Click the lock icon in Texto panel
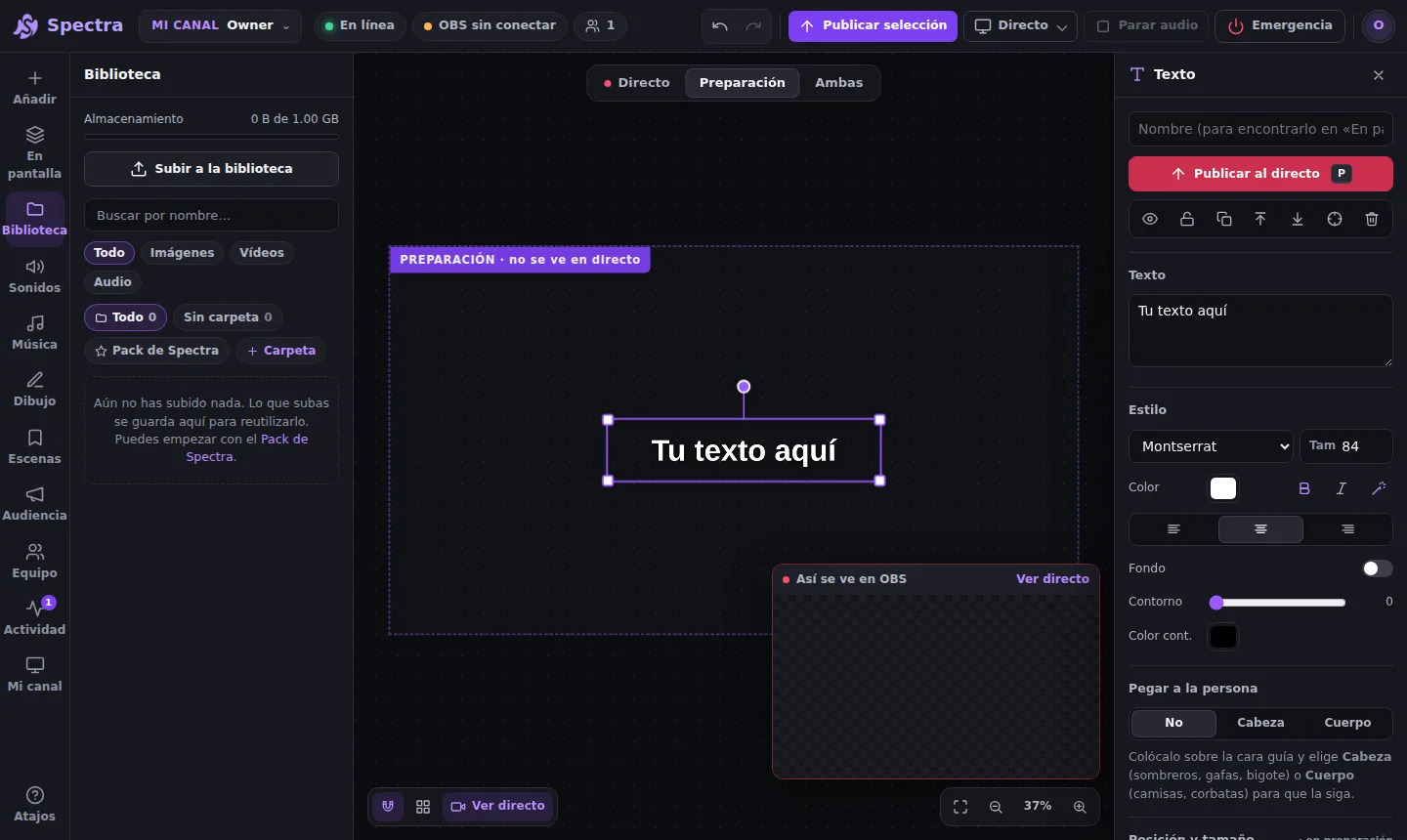 click(1187, 219)
